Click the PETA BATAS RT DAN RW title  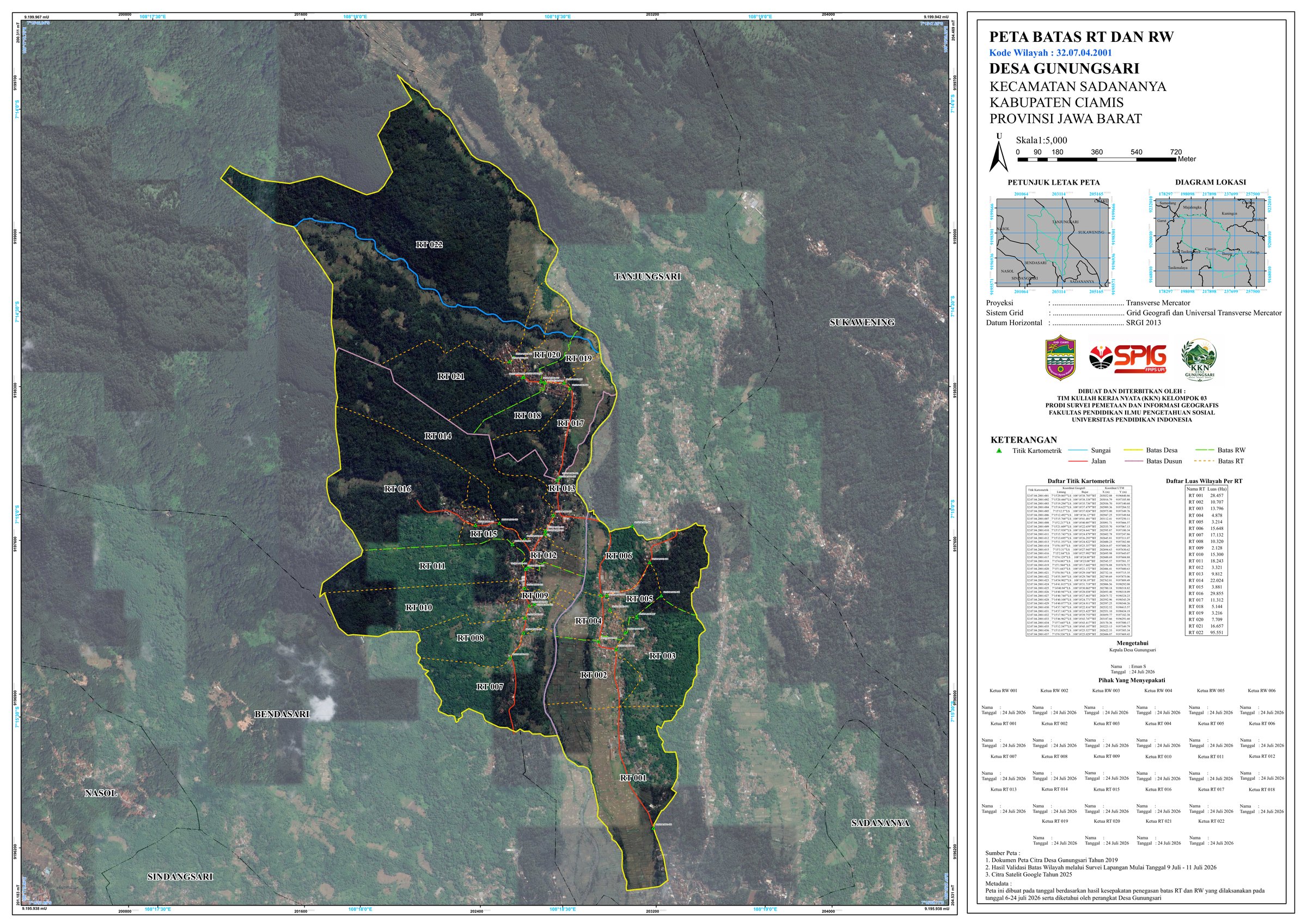click(x=1082, y=37)
